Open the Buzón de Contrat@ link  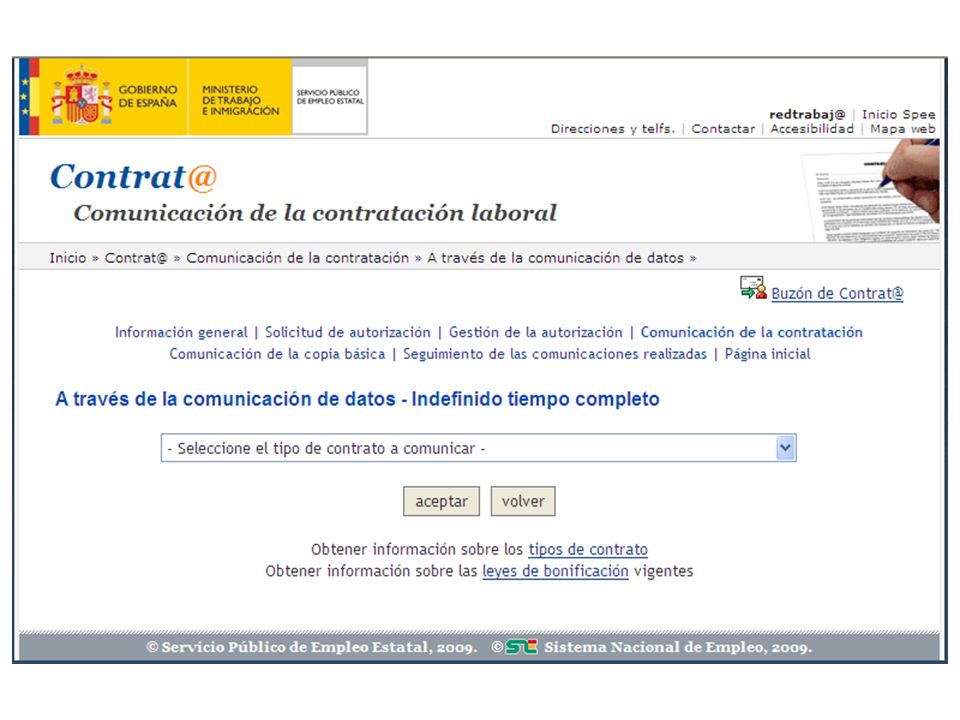point(837,293)
